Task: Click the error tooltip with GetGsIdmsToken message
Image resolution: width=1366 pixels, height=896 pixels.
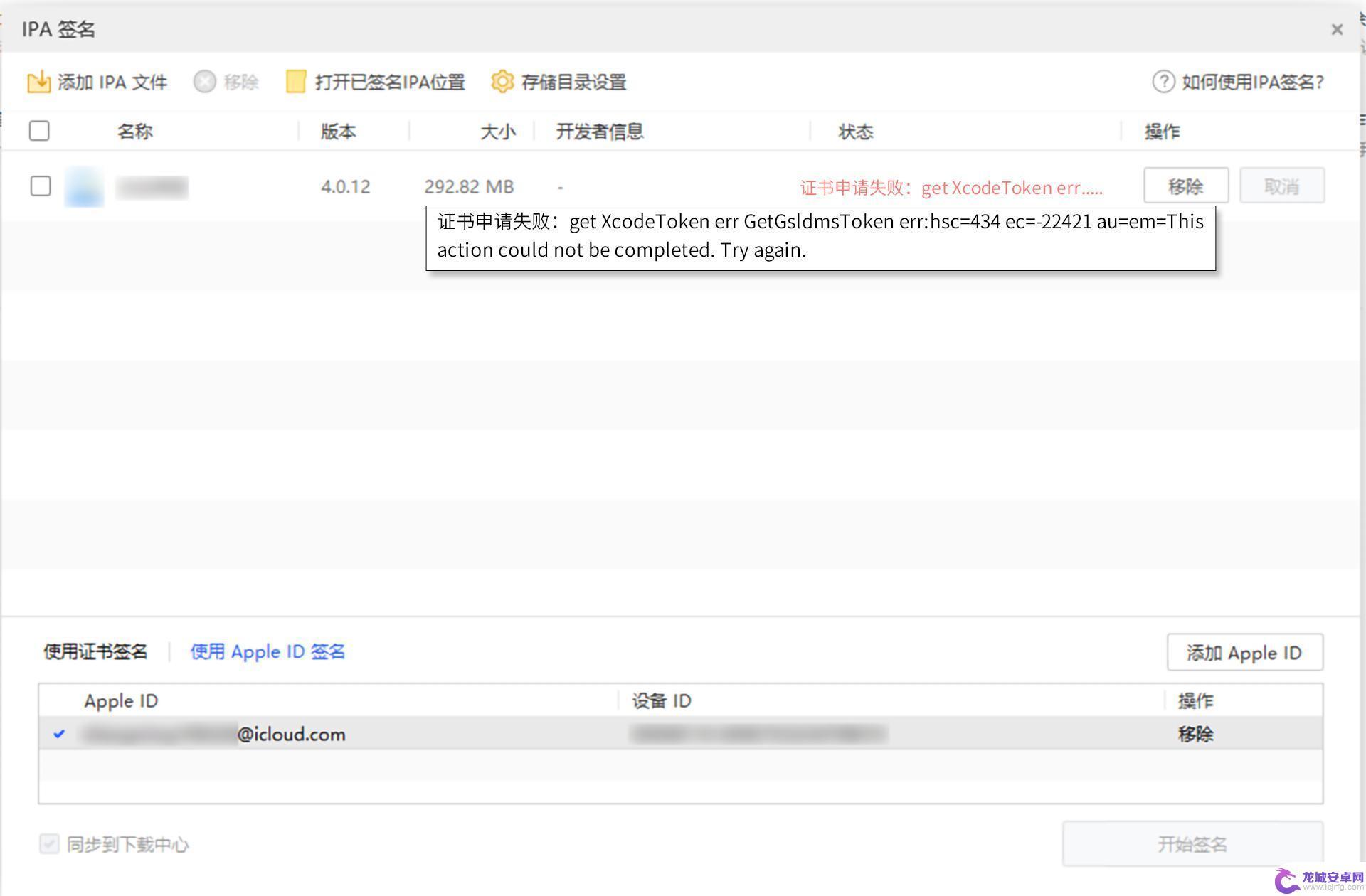Action: 820,238
